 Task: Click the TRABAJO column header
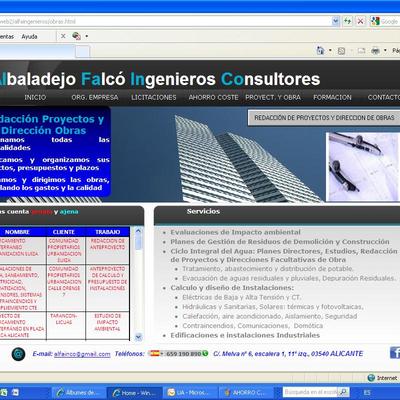tap(108, 232)
